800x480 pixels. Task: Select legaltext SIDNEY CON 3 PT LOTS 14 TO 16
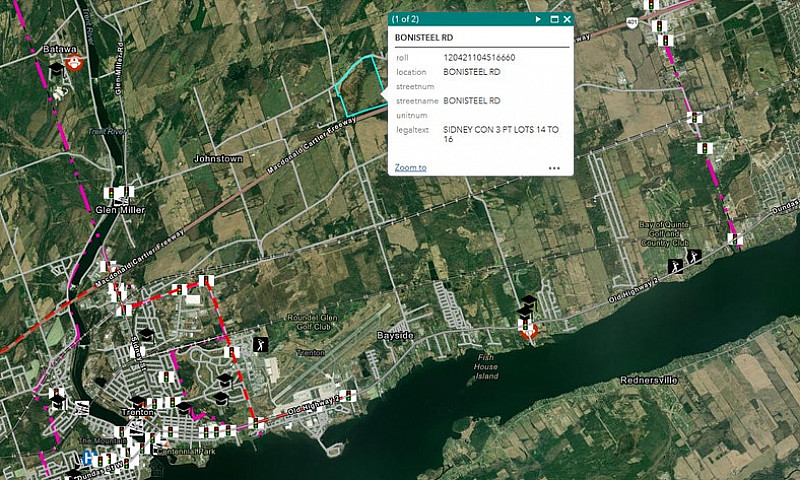(501, 134)
